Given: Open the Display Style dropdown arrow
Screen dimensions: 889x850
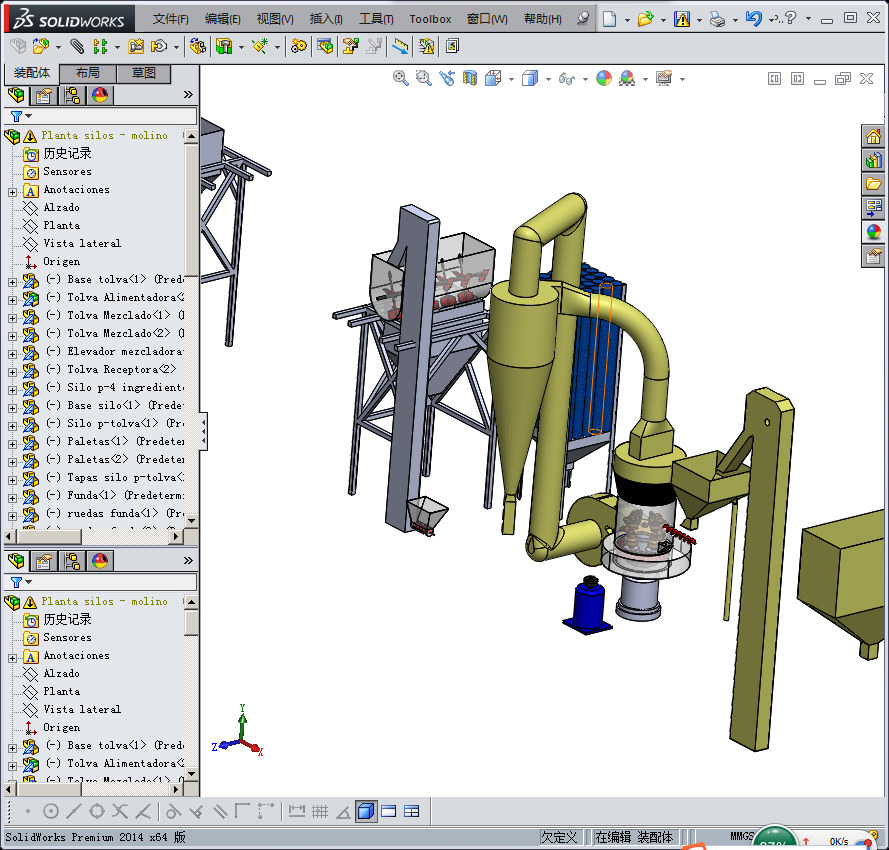Looking at the screenshot, I should point(548,79).
